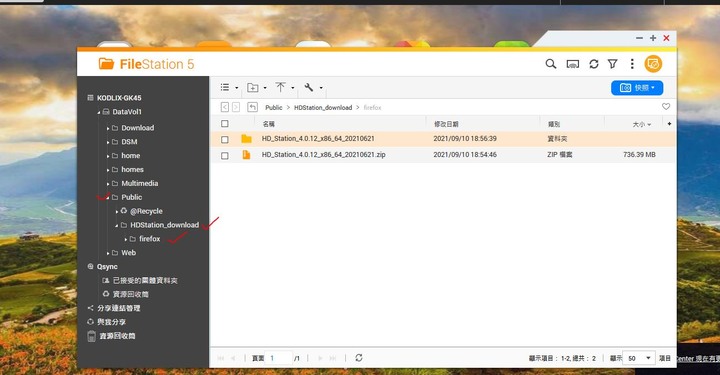
Task: Open the wrench tools icon
Action: (x=309, y=87)
